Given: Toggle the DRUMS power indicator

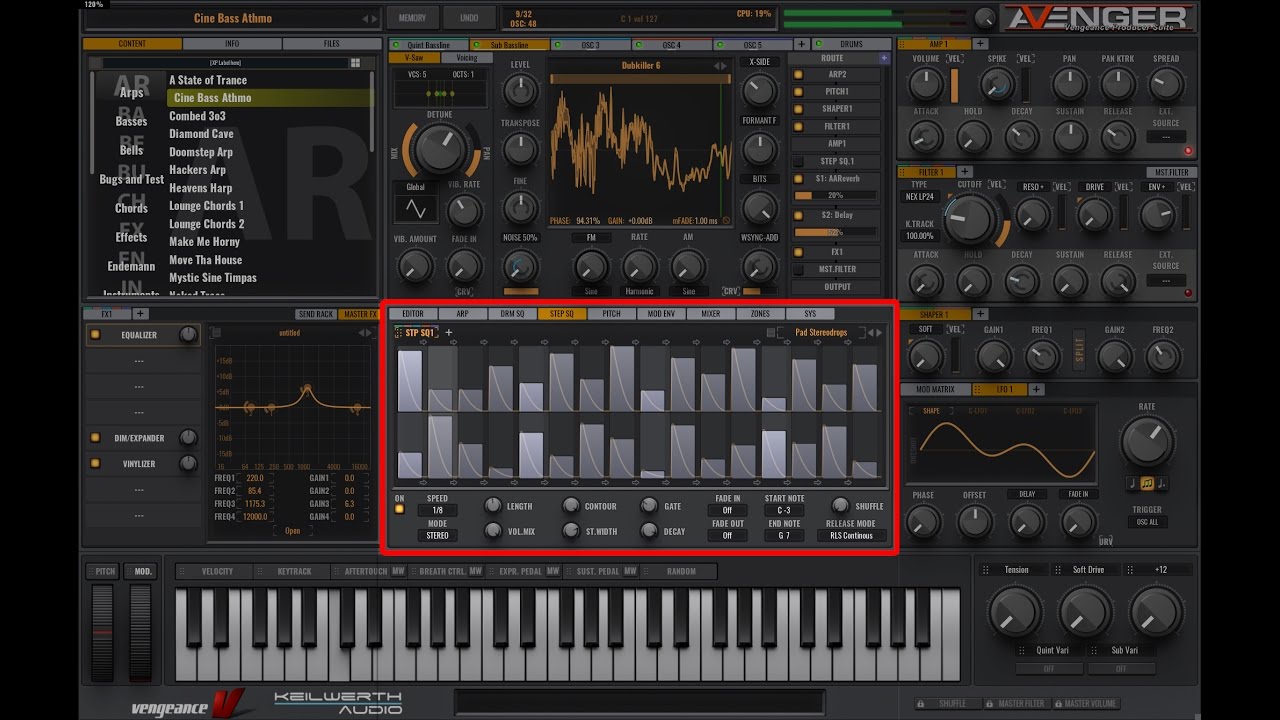Looking at the screenshot, I should pyautogui.click(x=817, y=45).
